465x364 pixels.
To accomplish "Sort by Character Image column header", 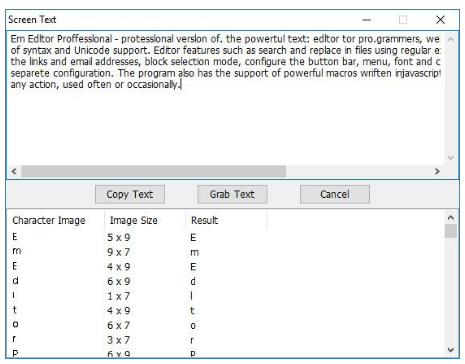I will 55,220.
